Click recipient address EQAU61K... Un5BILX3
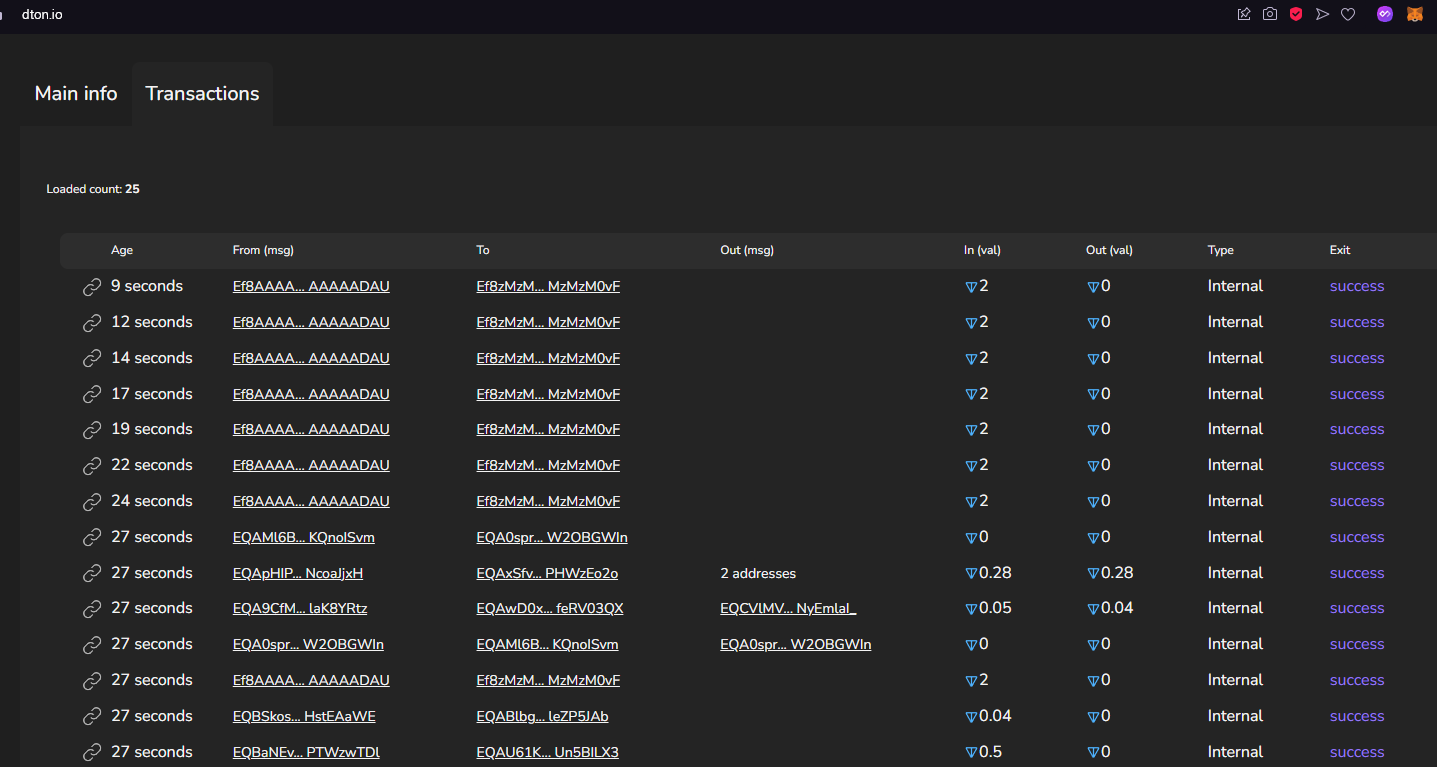This screenshot has height=767, width=1437. click(547, 753)
